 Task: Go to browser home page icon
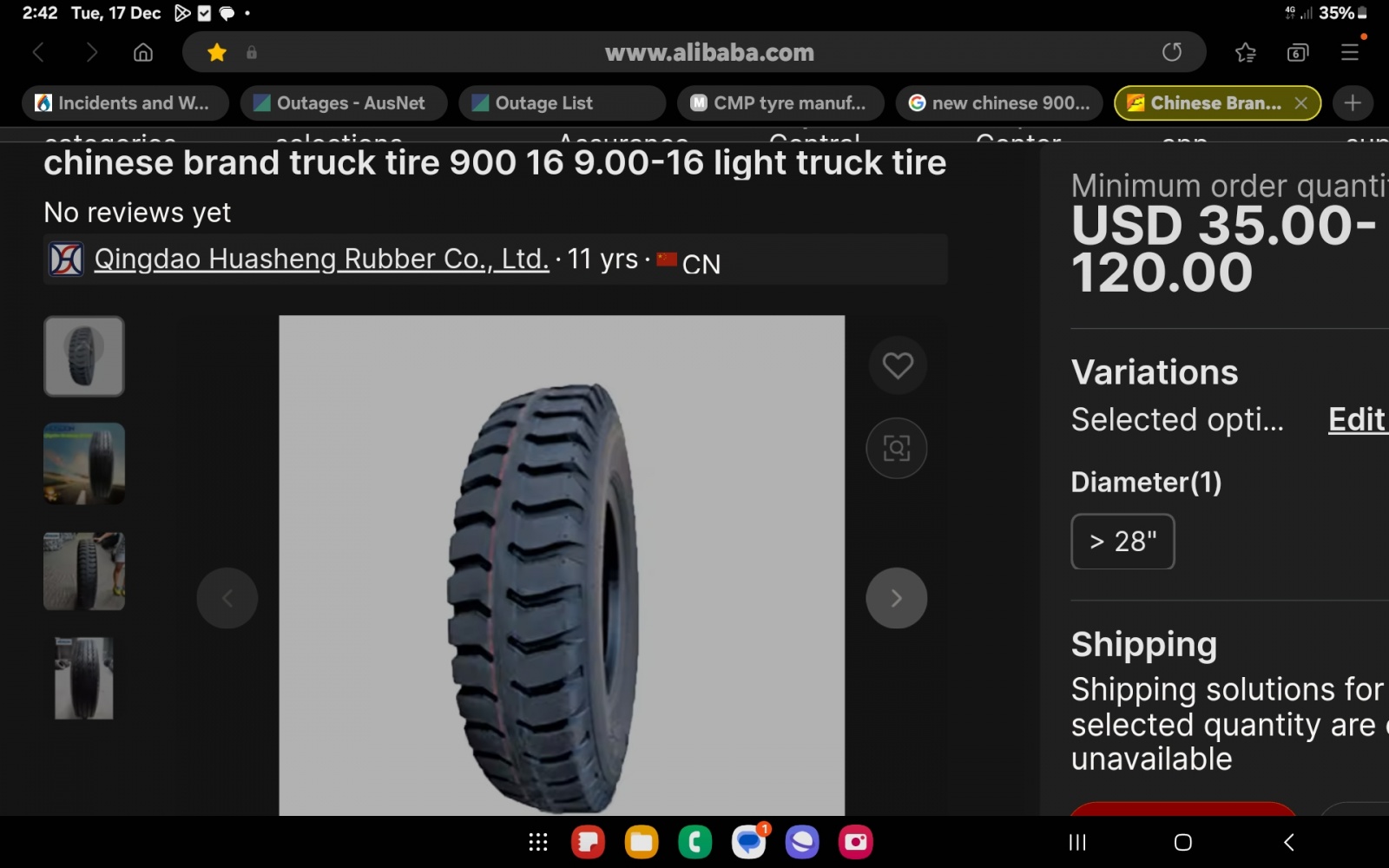143,53
